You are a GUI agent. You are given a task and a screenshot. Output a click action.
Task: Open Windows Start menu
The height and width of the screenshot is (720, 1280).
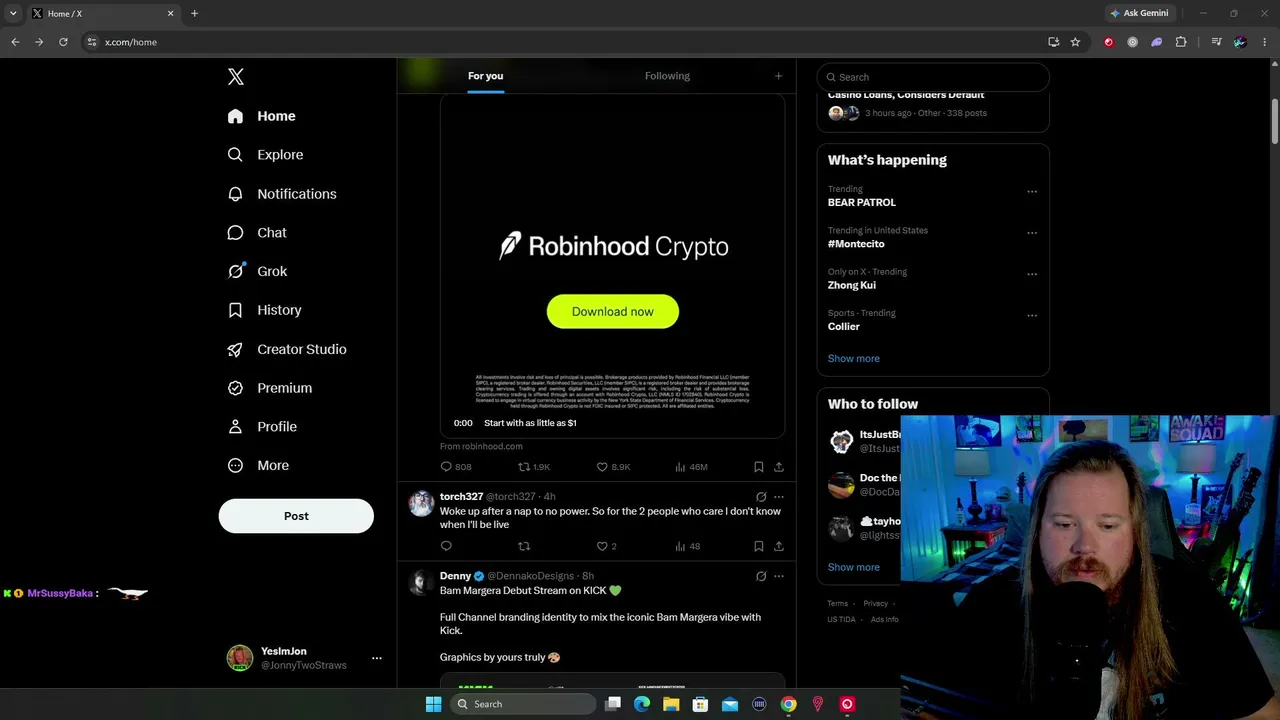(433, 704)
